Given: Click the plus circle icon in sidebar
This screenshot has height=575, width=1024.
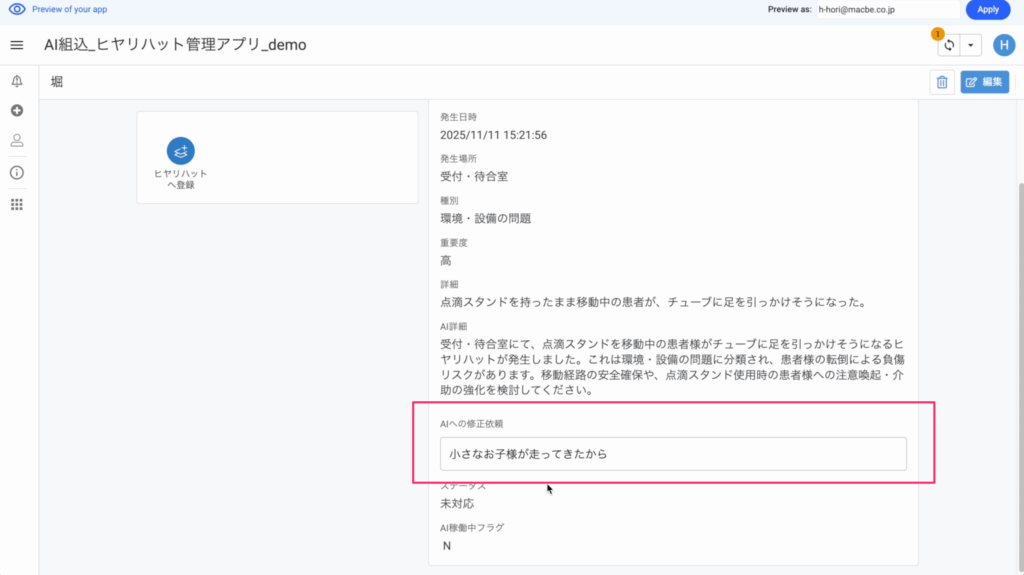Looking at the screenshot, I should (16, 111).
